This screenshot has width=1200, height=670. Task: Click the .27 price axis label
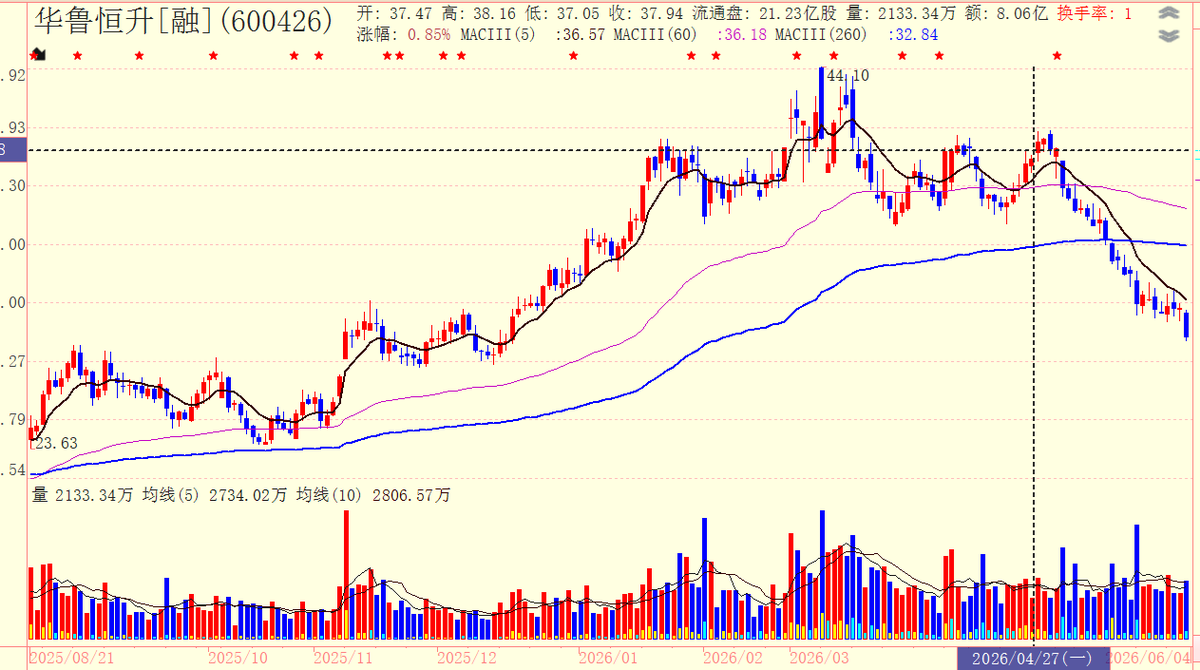tap(14, 361)
